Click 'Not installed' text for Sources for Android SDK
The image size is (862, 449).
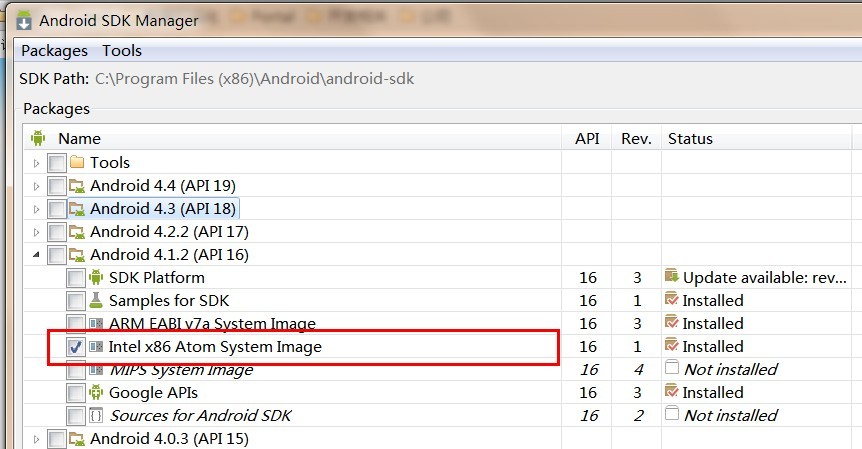pyautogui.click(x=731, y=416)
